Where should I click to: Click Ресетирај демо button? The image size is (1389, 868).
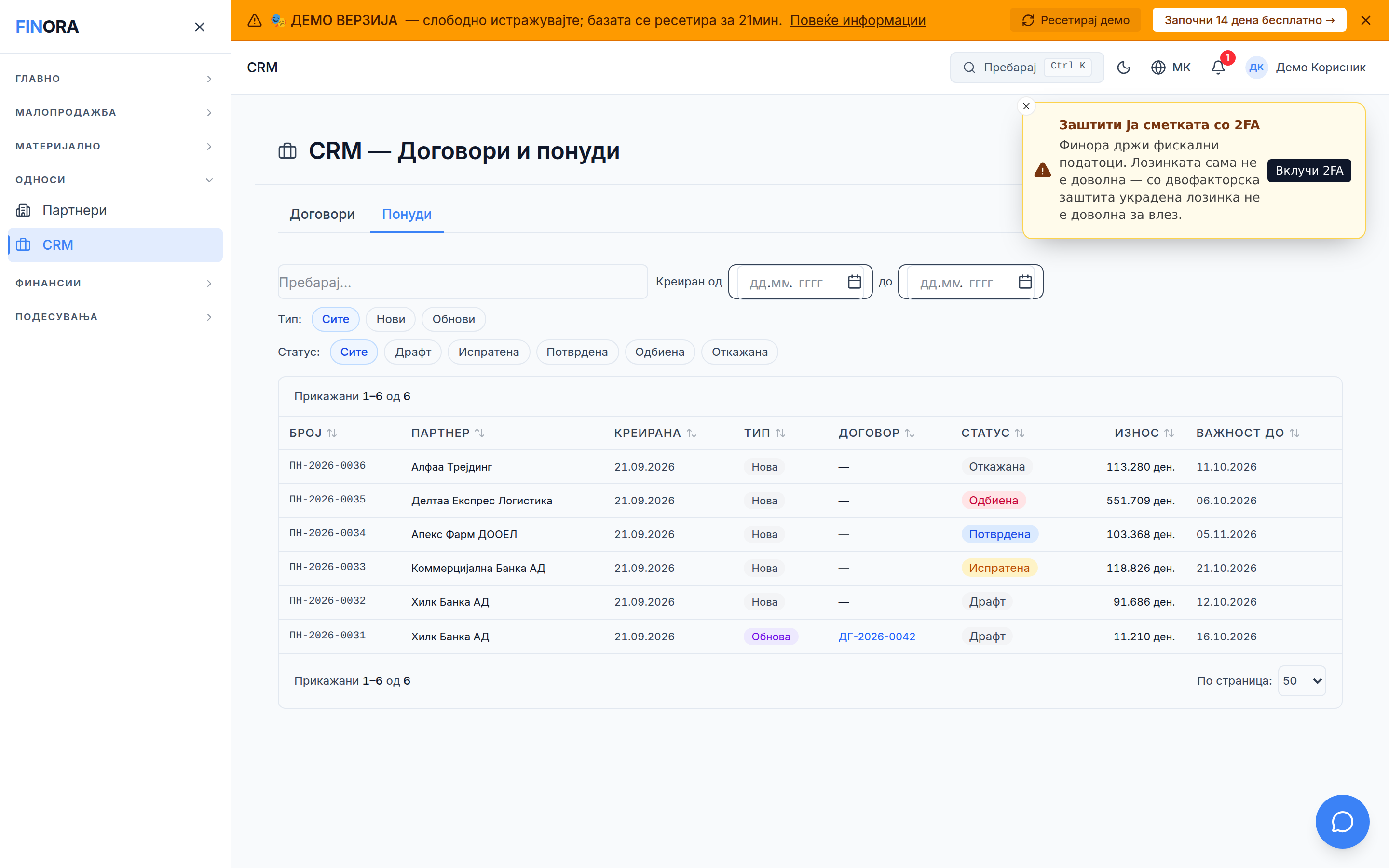click(x=1075, y=20)
